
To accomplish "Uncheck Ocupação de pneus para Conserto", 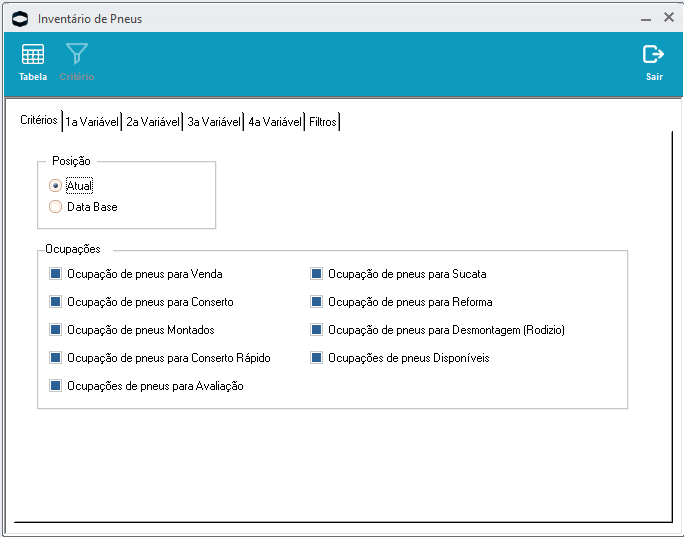I will pos(56,301).
